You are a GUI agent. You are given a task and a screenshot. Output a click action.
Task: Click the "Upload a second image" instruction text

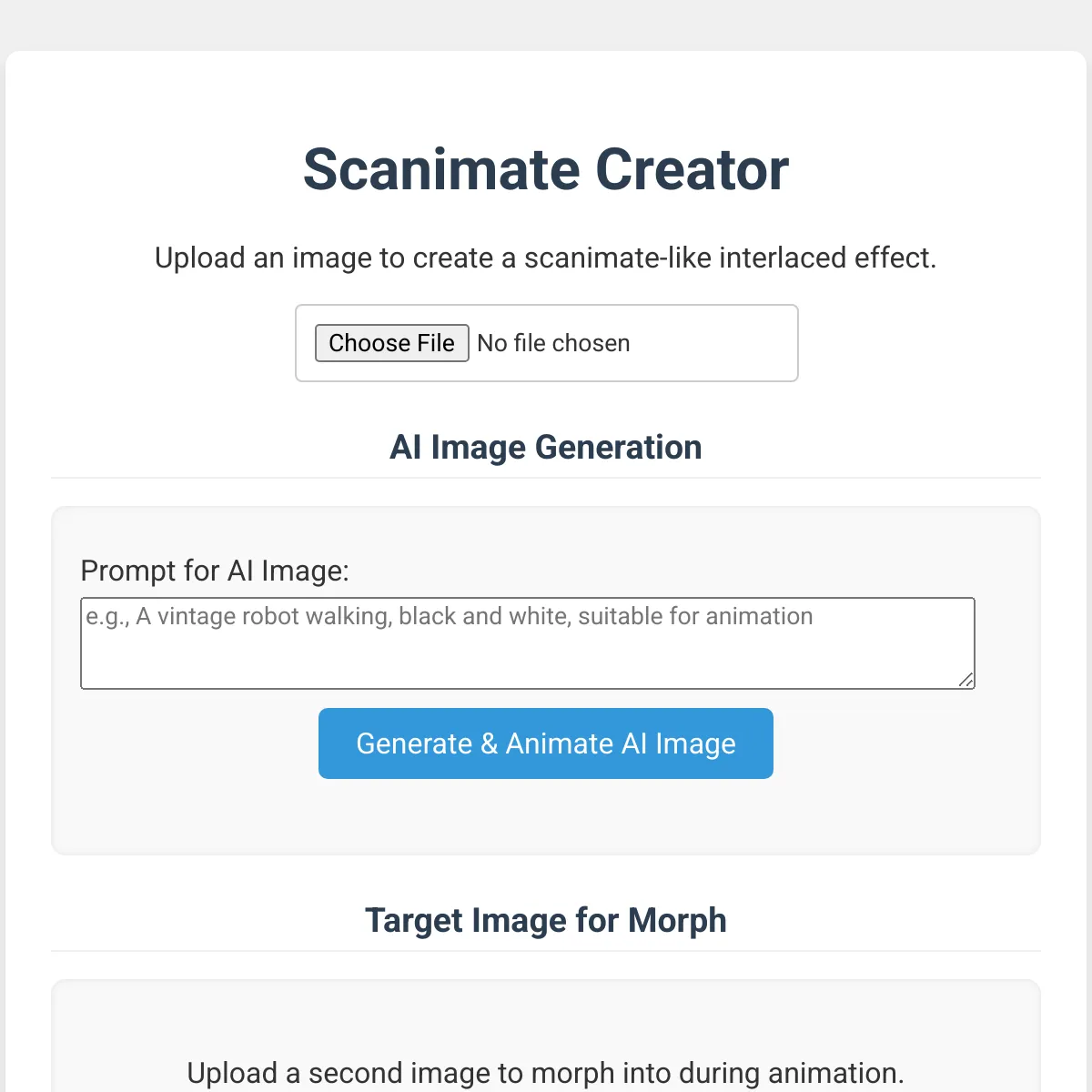coord(545,1073)
